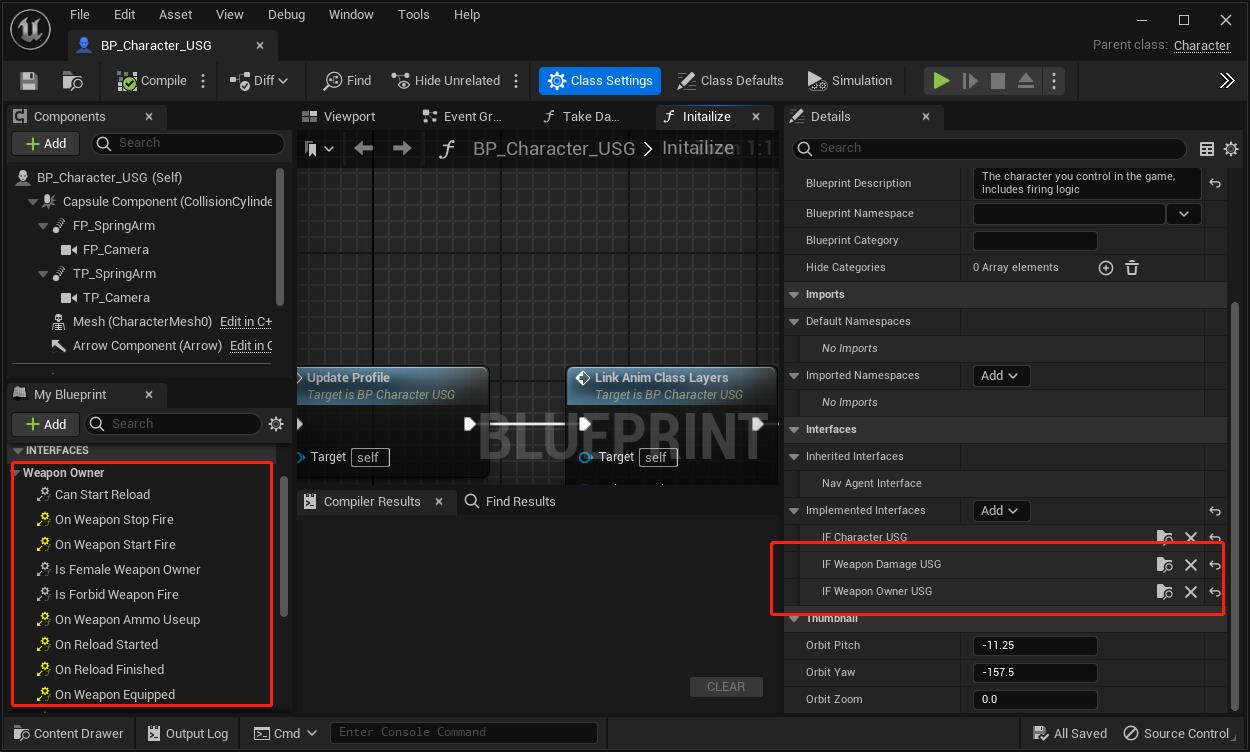The image size is (1250, 752).
Task: Add element to Hide Categories array
Action: tap(1106, 268)
